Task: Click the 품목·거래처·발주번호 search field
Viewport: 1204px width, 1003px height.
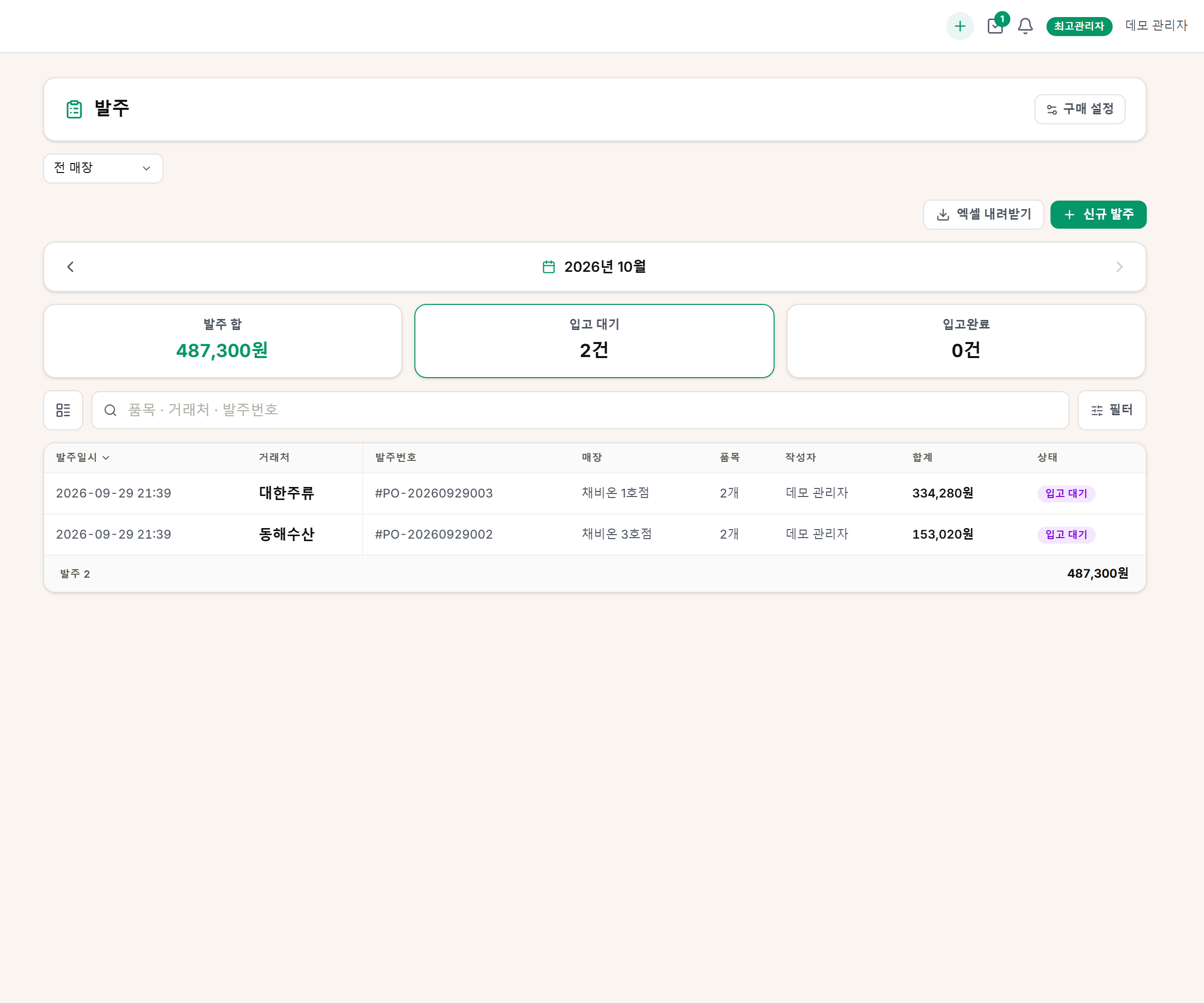Action: tap(579, 410)
